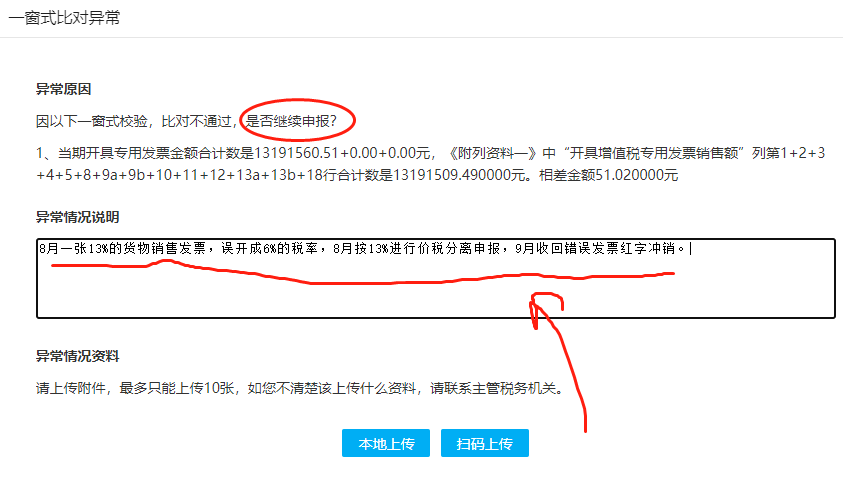Viewport: 843px width, 484px height.
Task: Click the 异常情况资料 heading
Action: [x=77, y=356]
